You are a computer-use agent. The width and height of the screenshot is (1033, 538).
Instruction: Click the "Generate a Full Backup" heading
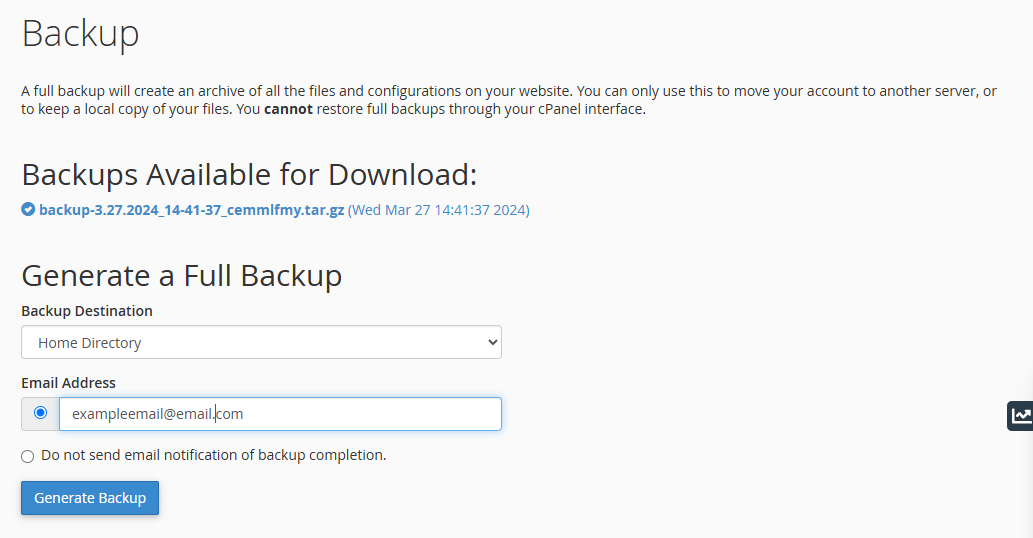181,275
